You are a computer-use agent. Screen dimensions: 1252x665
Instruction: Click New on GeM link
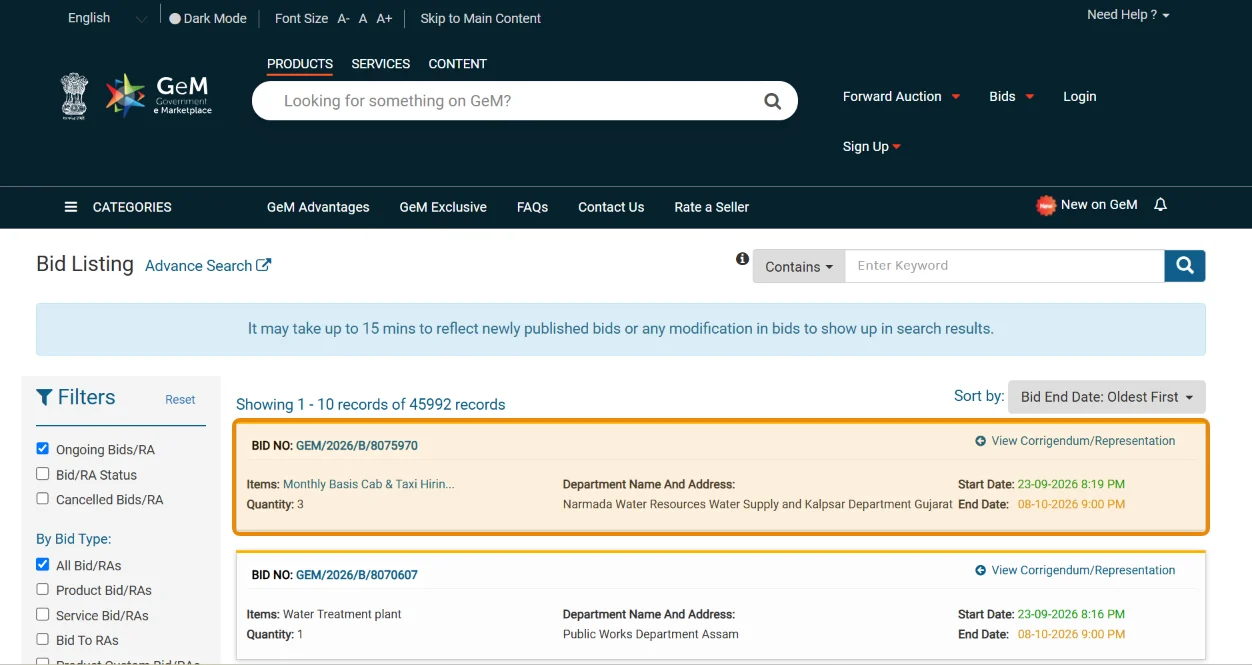tap(1099, 205)
